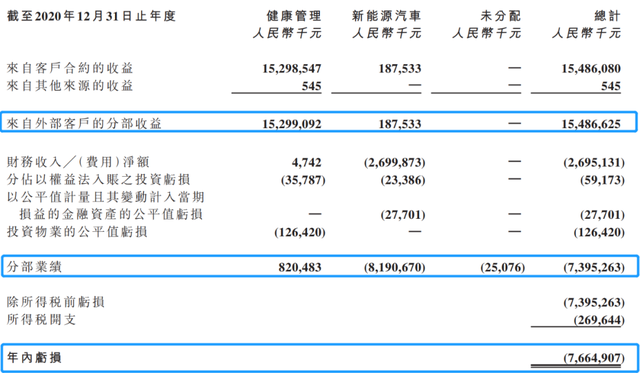Select the total value 15,486,080
640x373 pixels.
tap(591, 68)
